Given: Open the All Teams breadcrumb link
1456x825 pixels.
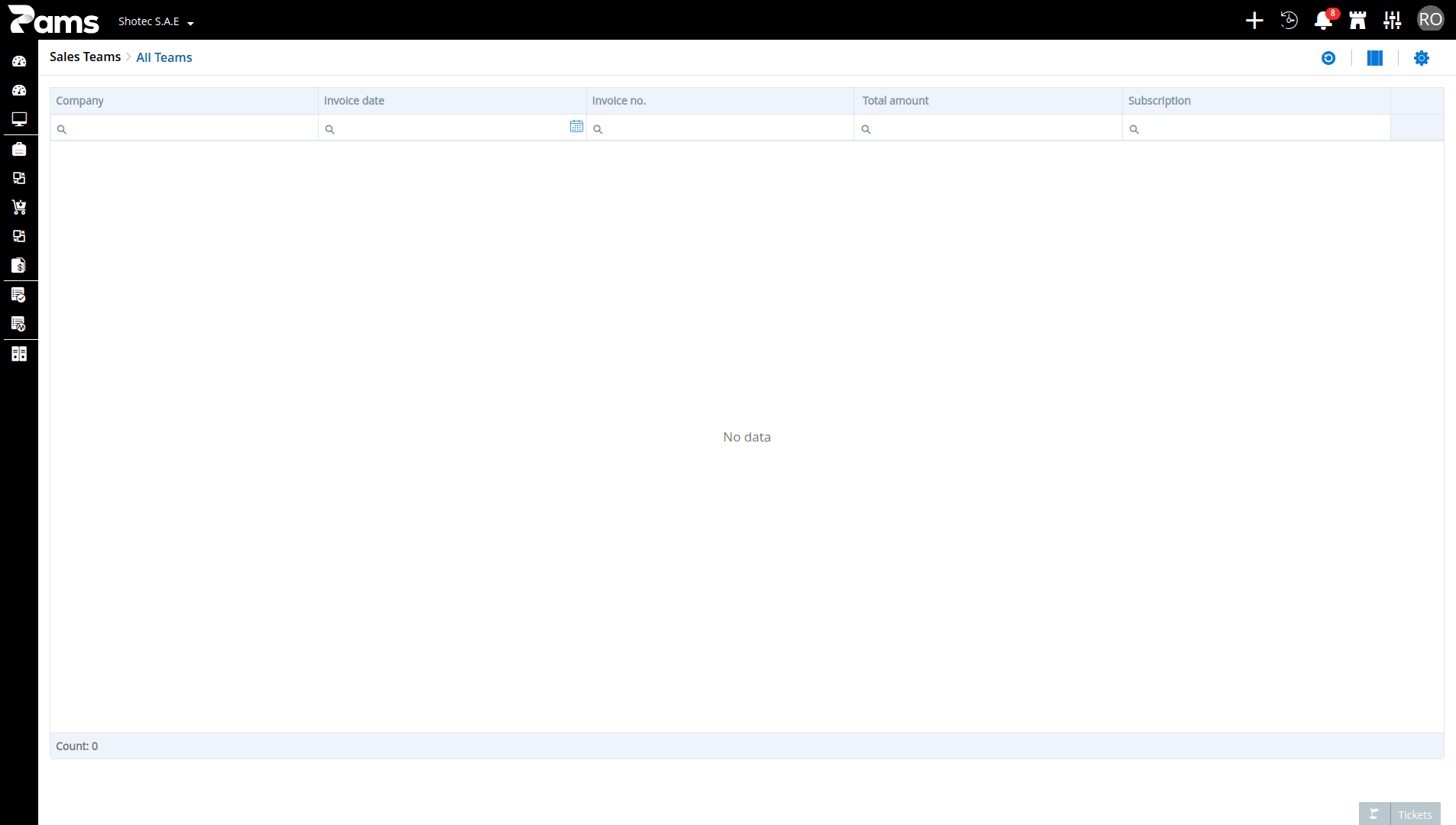Looking at the screenshot, I should pos(164,57).
